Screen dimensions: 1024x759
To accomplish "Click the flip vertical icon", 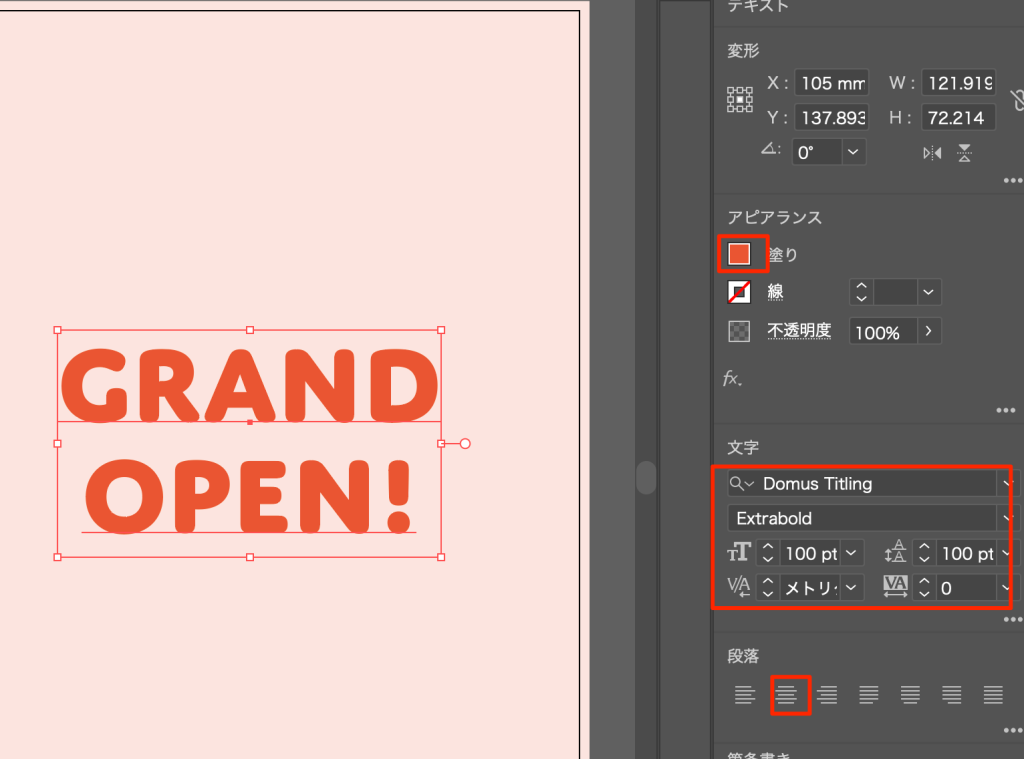I will [964, 153].
